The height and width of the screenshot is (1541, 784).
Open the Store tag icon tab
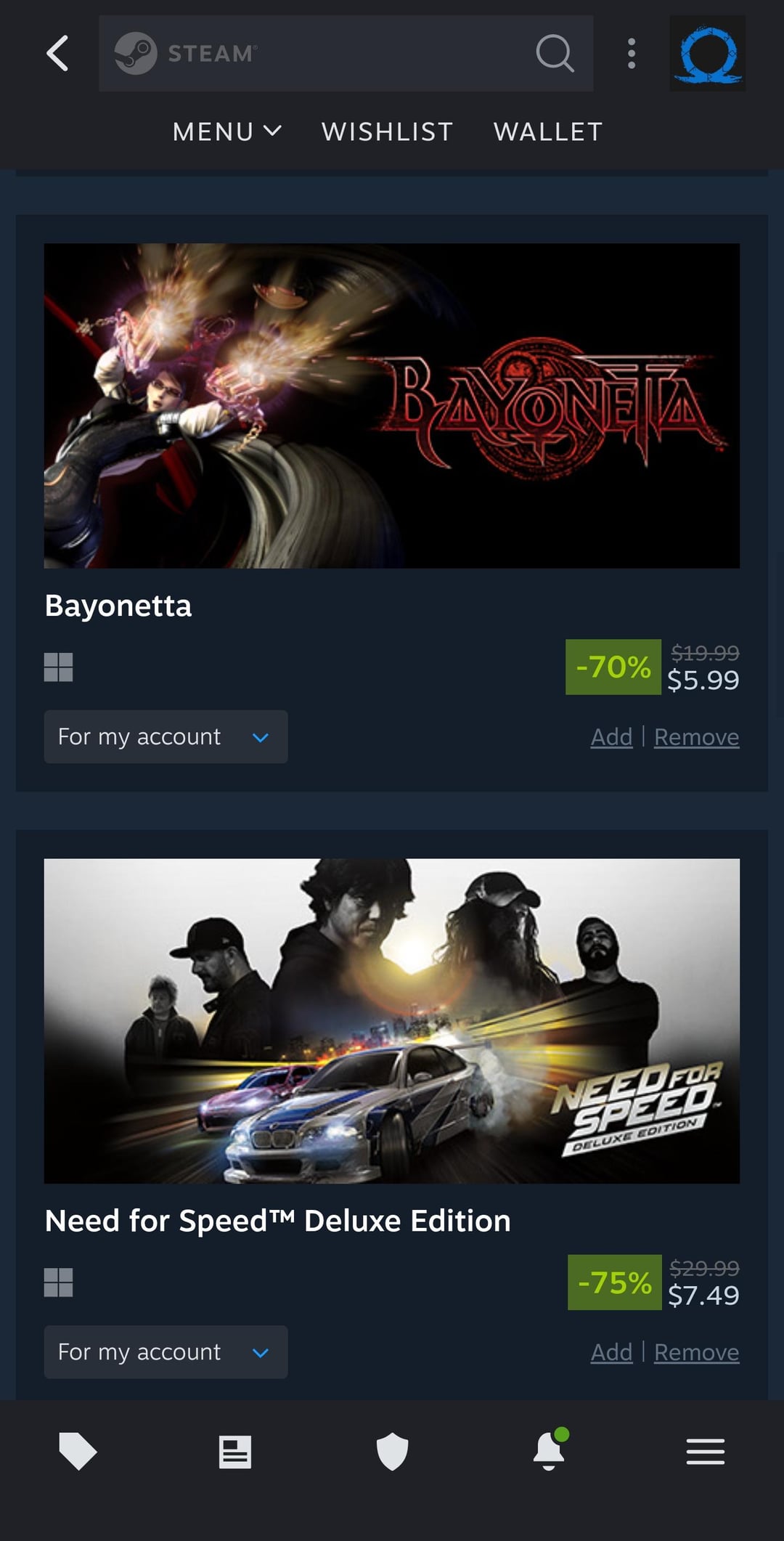point(78,1451)
